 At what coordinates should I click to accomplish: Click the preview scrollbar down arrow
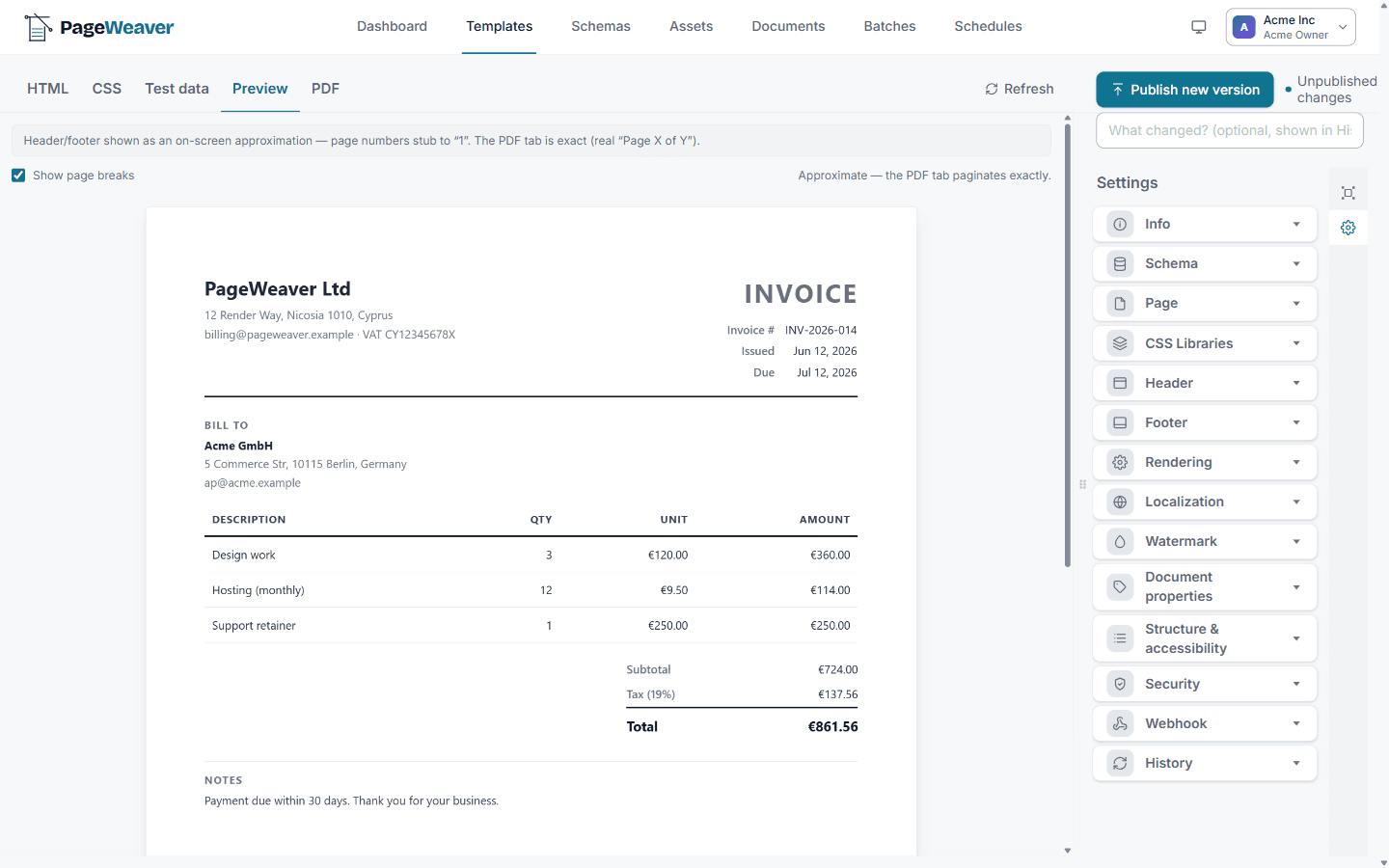pyautogui.click(x=1068, y=851)
